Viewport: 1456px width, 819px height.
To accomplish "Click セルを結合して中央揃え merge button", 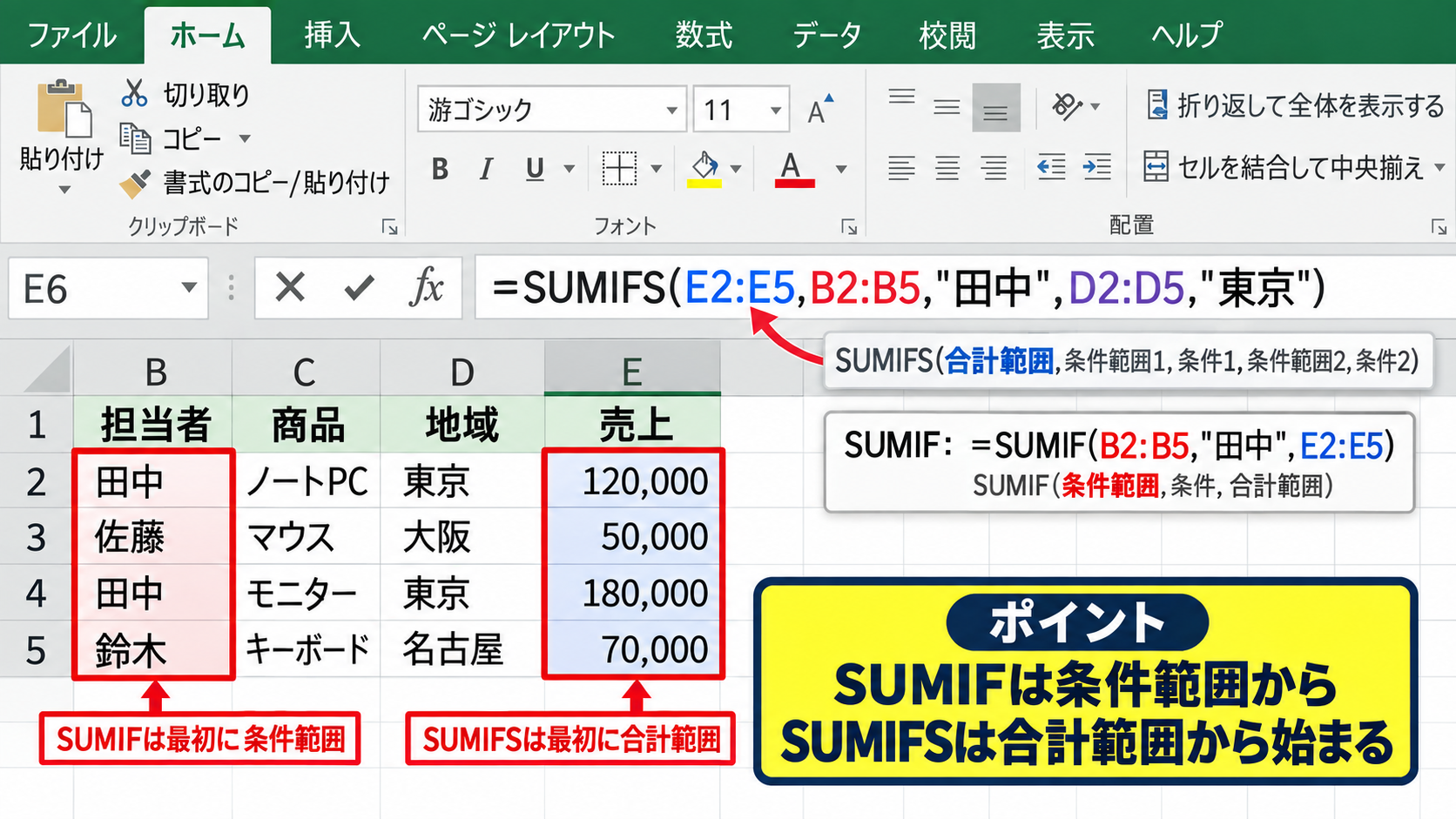I will click(1283, 166).
